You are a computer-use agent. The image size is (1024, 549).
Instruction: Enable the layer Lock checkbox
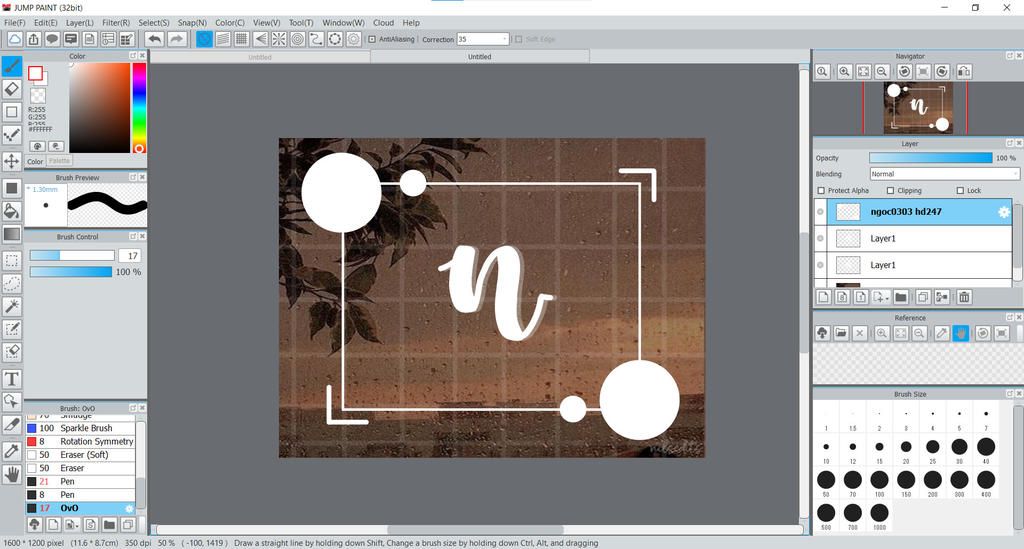pos(960,191)
